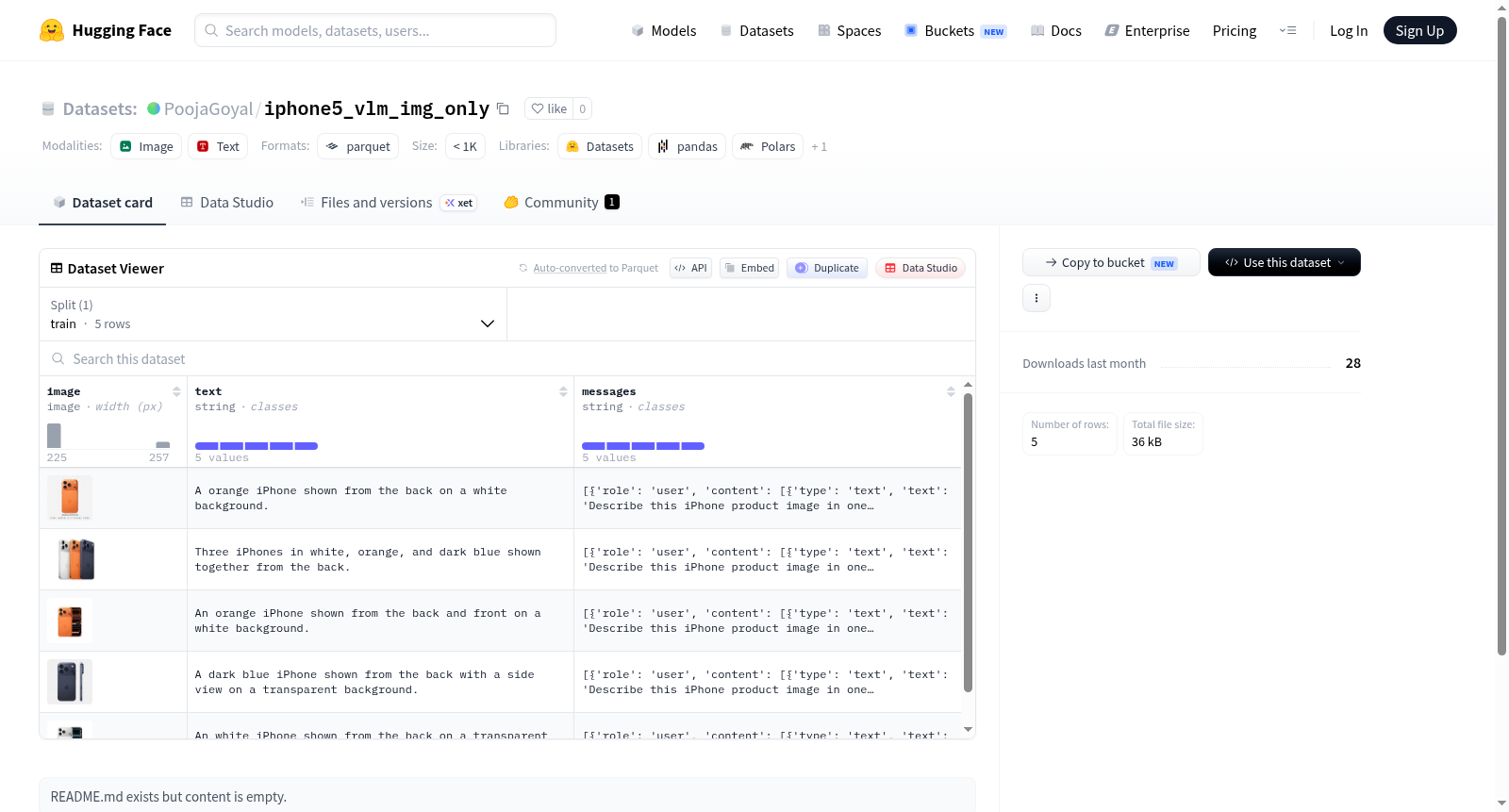Screen dimensions: 1509x812
Task: Click the text column value distribution bar
Action: (256, 445)
